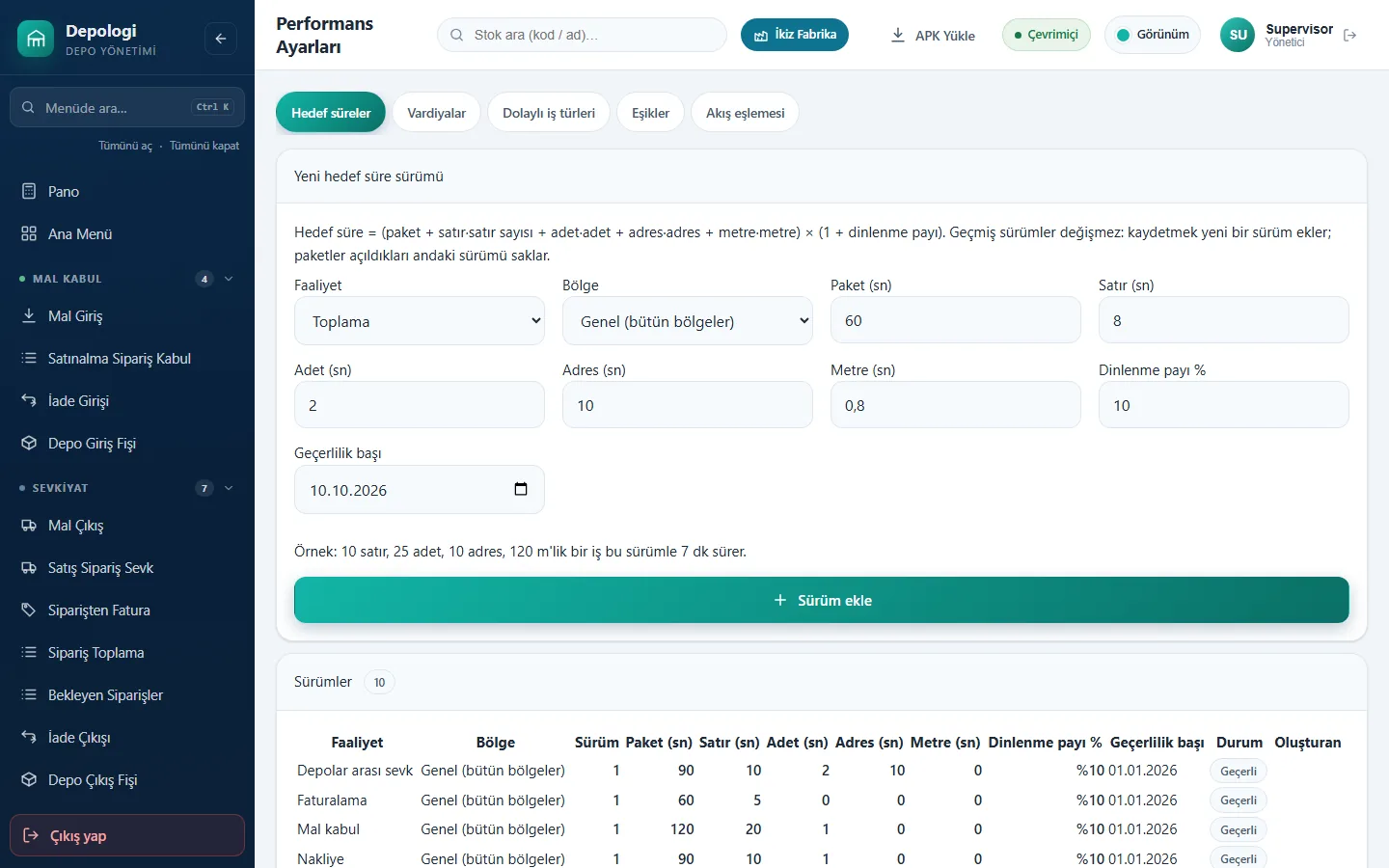Click the Depo Çıkış Fişi box icon
Viewport: 1389px width, 868px height.
click(x=29, y=779)
